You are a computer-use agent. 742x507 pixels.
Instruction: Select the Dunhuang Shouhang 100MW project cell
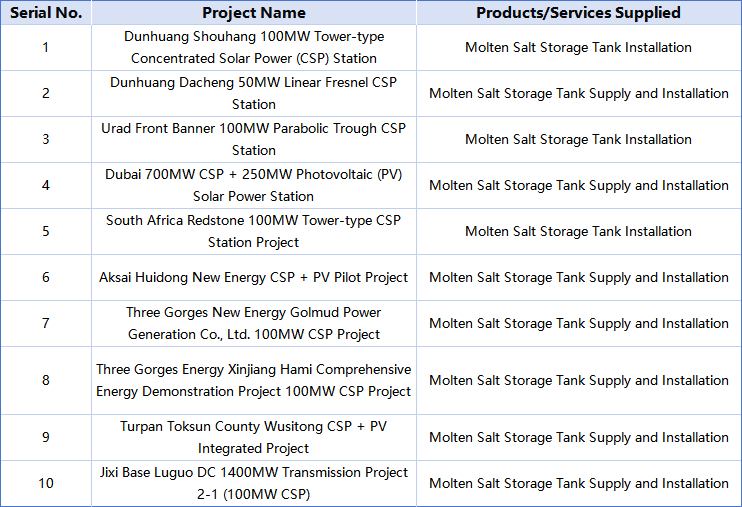[253, 47]
